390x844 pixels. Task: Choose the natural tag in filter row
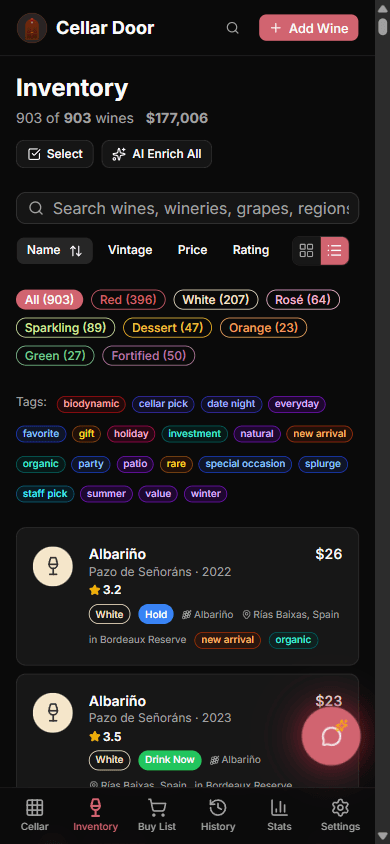click(x=257, y=433)
